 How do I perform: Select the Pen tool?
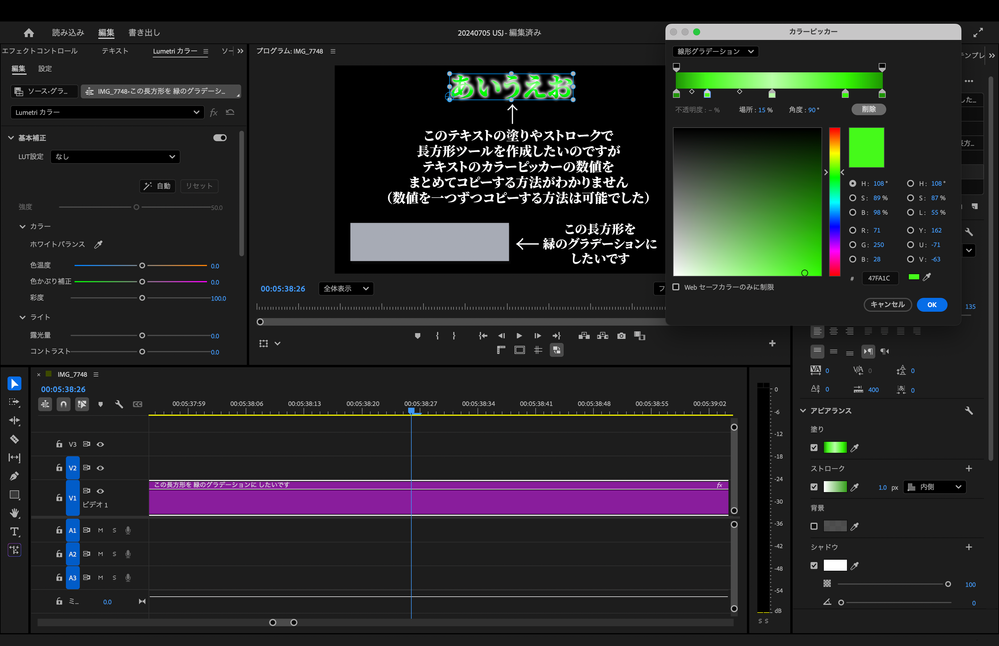point(14,476)
